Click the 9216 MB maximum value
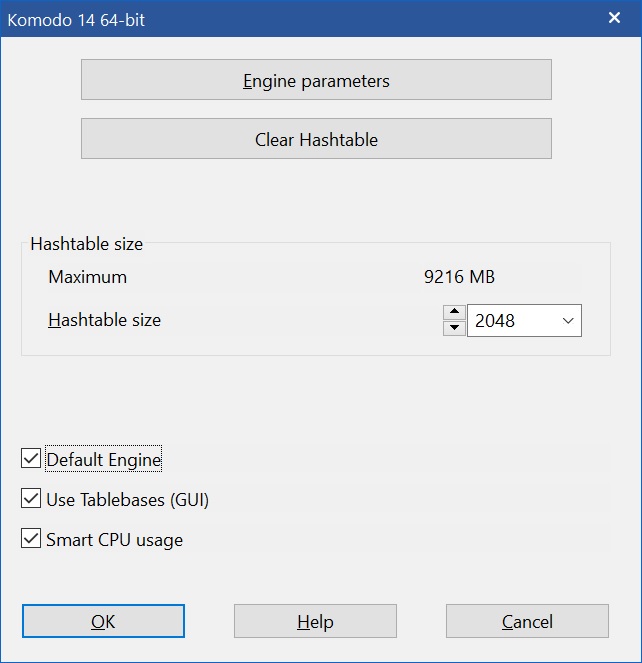The width and height of the screenshot is (642, 663). (x=459, y=277)
